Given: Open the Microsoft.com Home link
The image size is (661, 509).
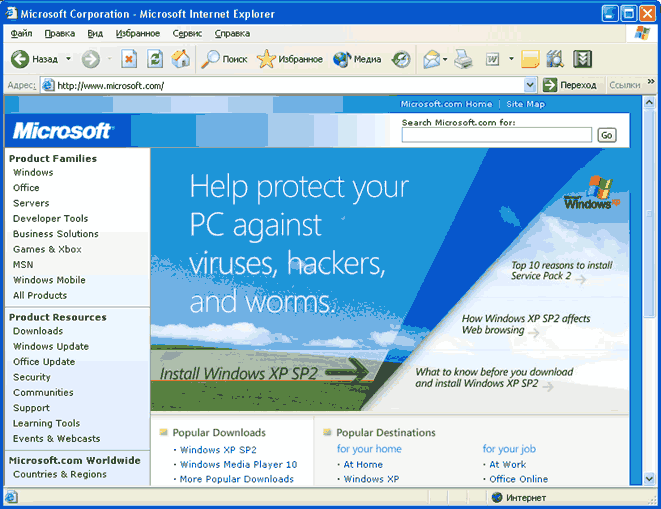Looking at the screenshot, I should [446, 104].
